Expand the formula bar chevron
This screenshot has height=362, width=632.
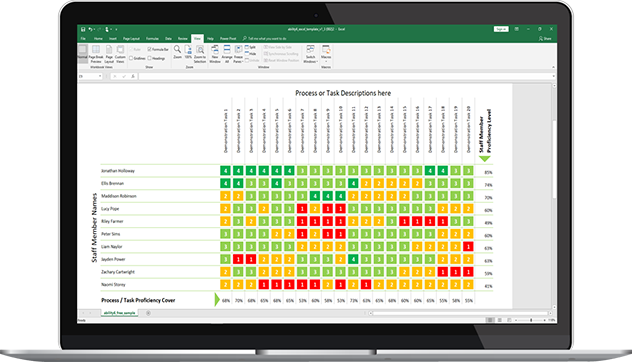coord(553,76)
